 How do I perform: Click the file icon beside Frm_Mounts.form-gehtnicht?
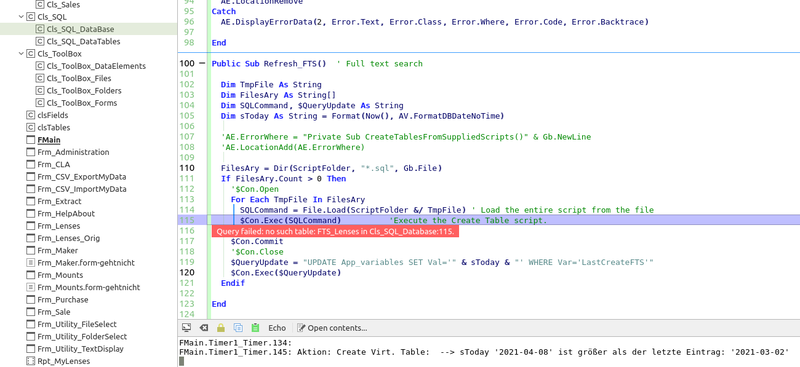click(30, 287)
